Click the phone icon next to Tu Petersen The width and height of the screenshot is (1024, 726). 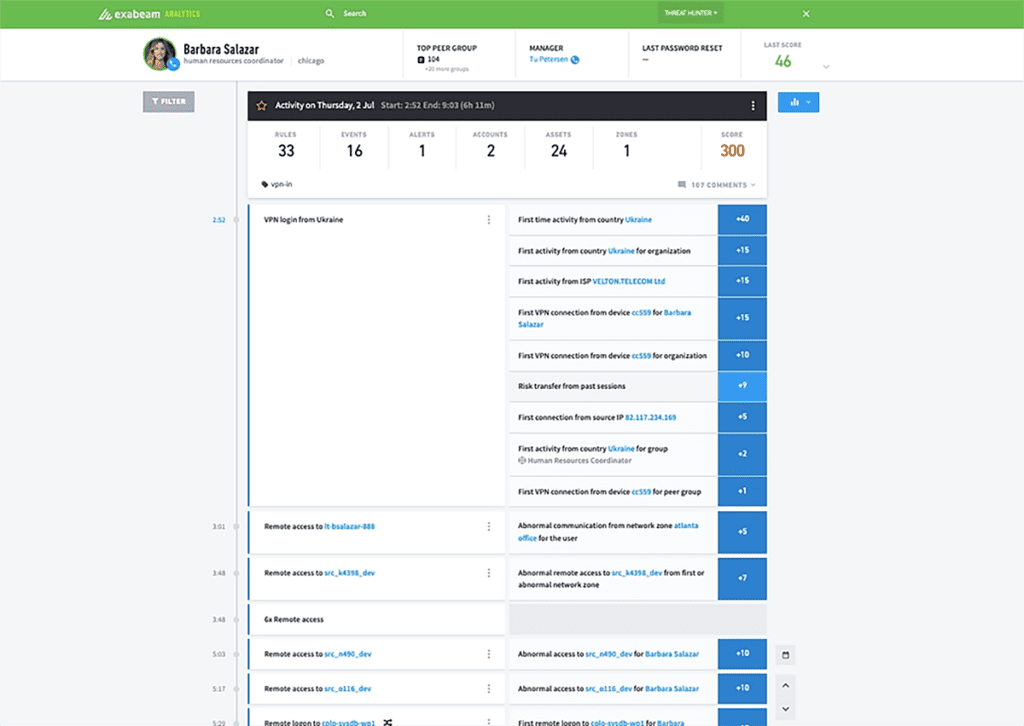(x=575, y=60)
